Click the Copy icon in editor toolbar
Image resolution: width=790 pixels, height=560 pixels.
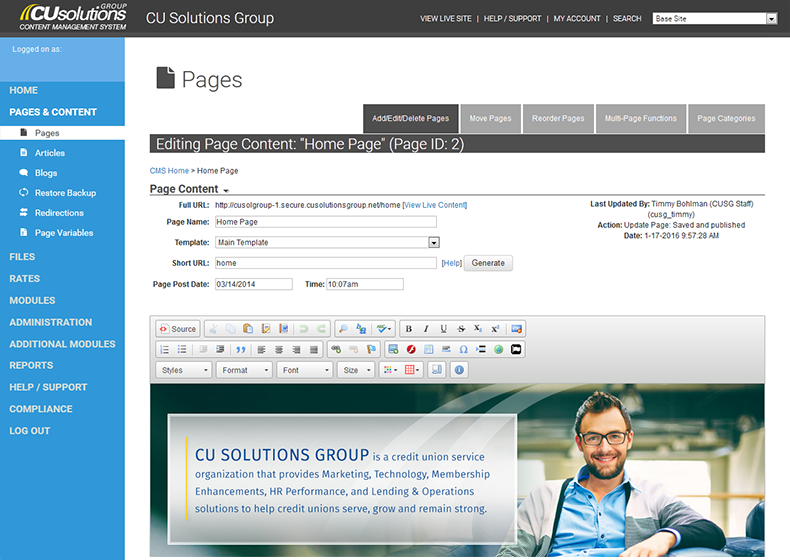pyautogui.click(x=230, y=329)
